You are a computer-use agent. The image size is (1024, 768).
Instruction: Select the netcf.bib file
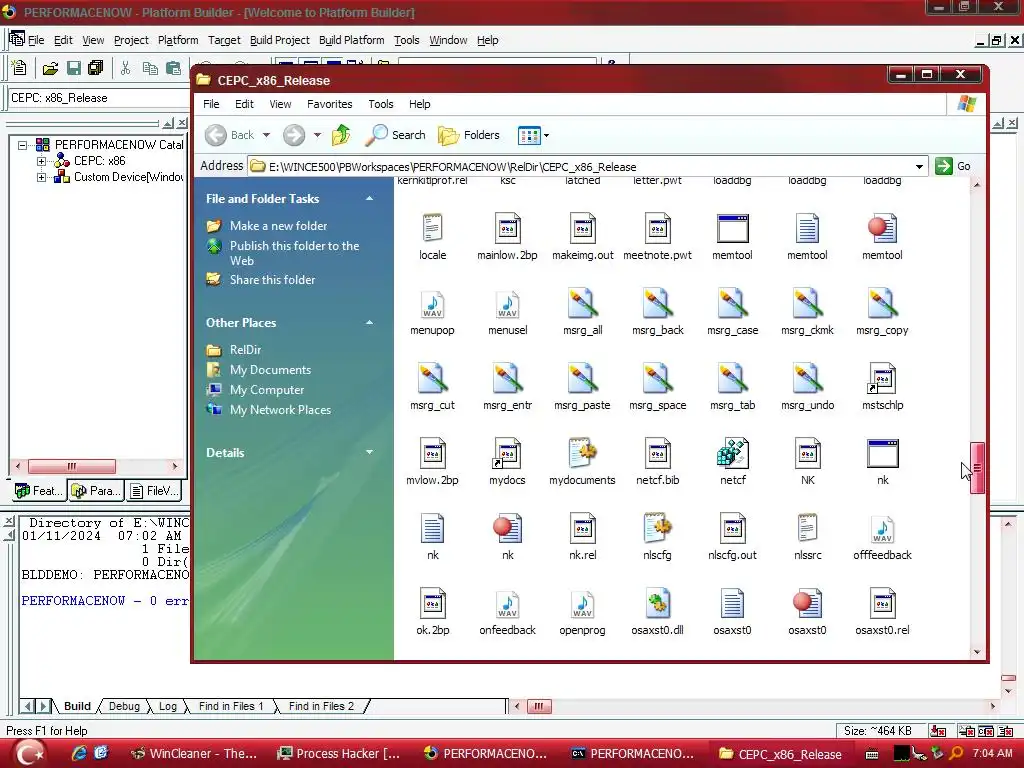[658, 453]
